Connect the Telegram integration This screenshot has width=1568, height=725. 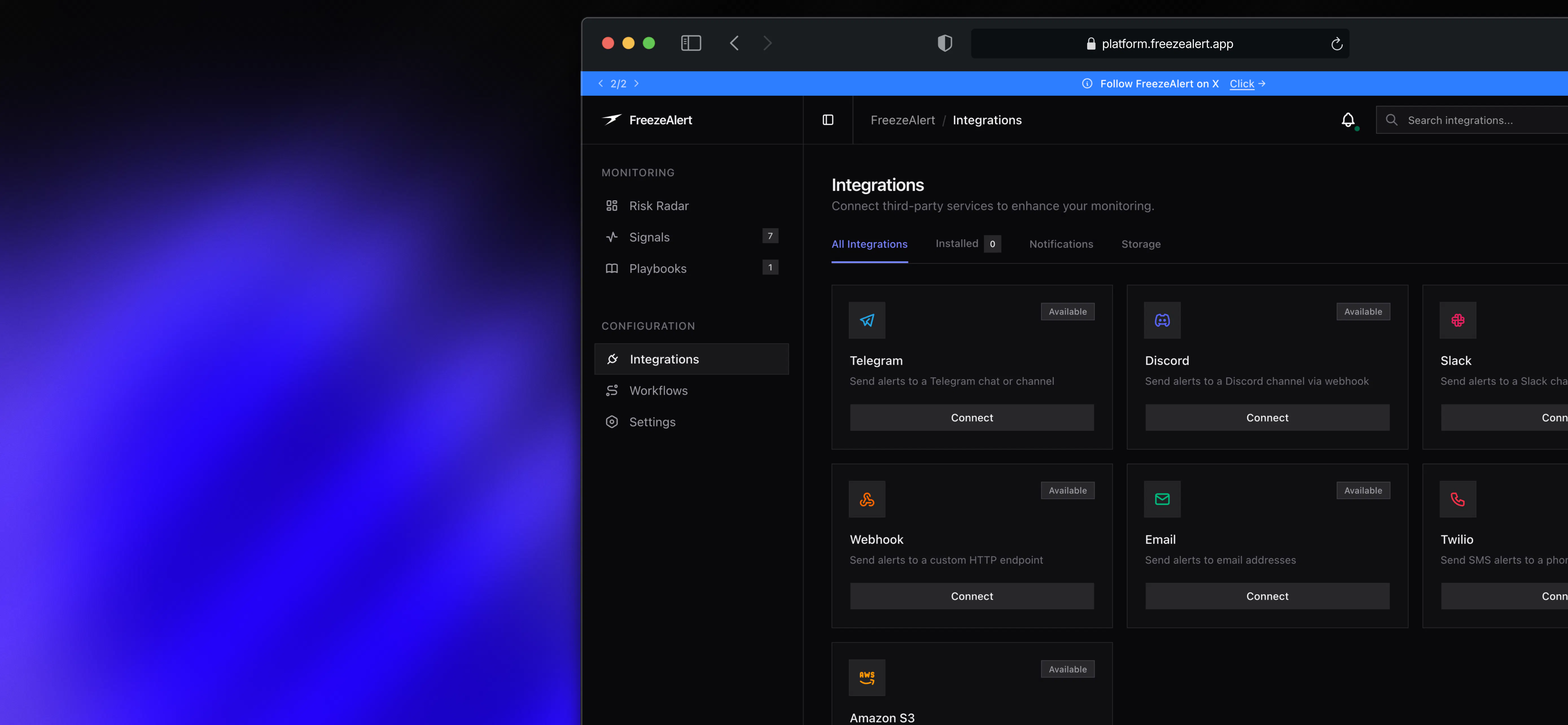[x=972, y=418]
